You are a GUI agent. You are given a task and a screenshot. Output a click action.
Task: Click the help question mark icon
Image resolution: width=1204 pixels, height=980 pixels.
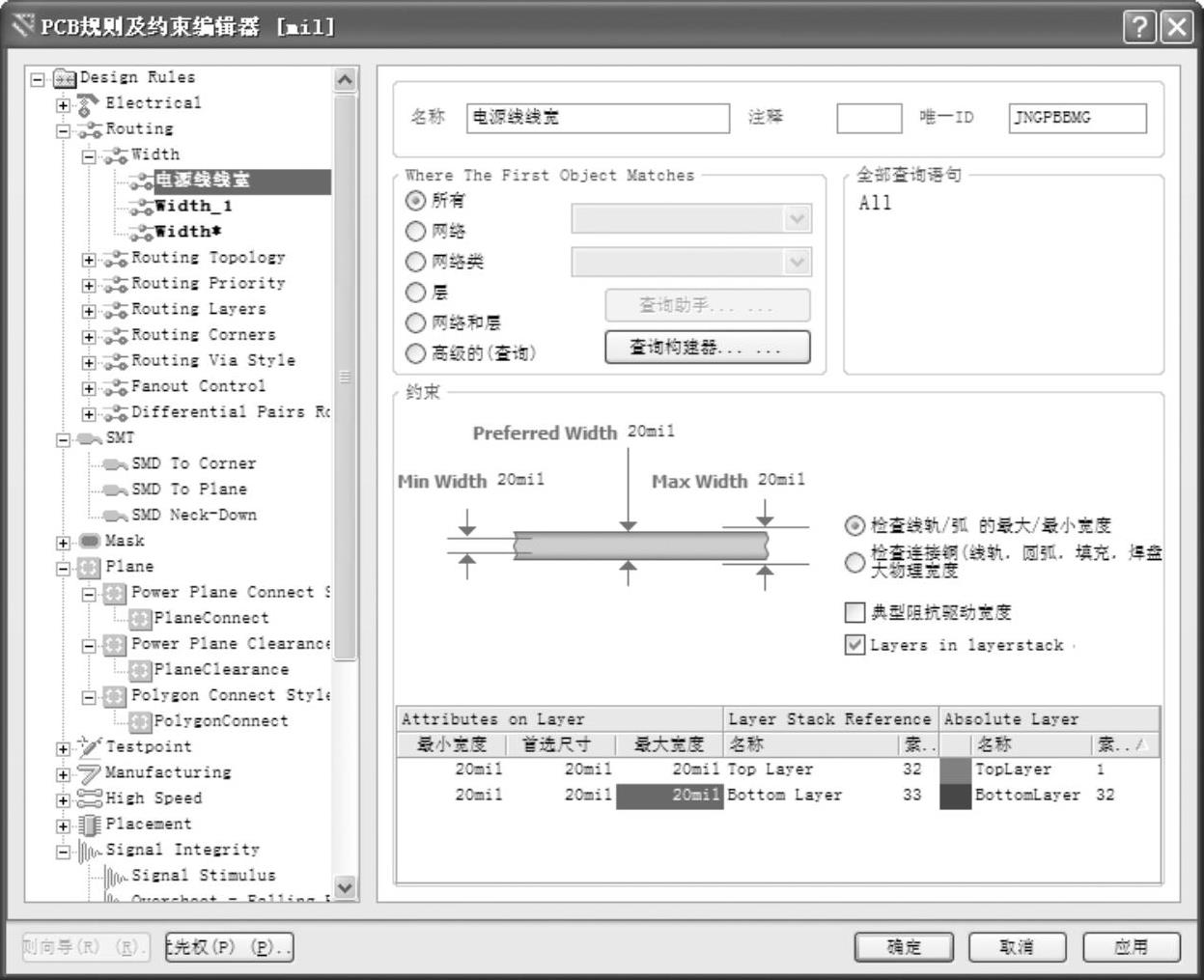coord(1139,27)
